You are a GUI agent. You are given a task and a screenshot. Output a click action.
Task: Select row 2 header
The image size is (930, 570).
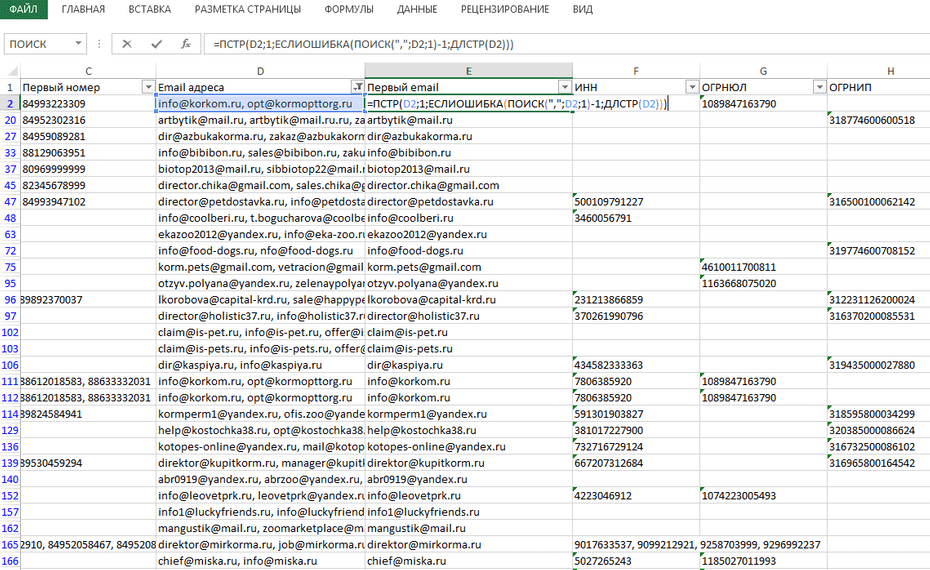[x=10, y=104]
